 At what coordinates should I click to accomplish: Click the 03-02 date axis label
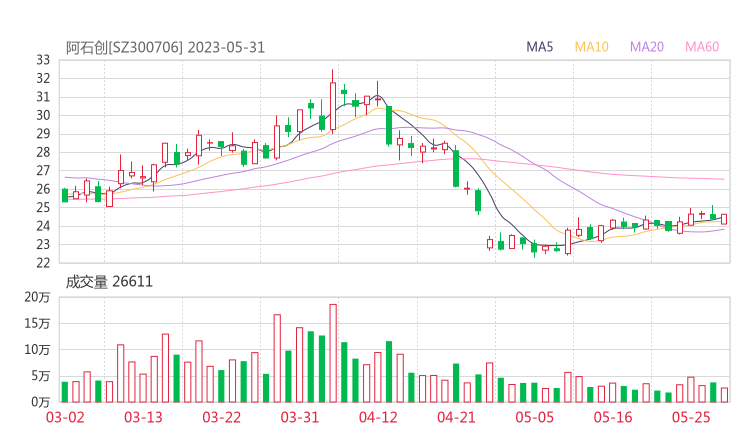click(x=65, y=417)
